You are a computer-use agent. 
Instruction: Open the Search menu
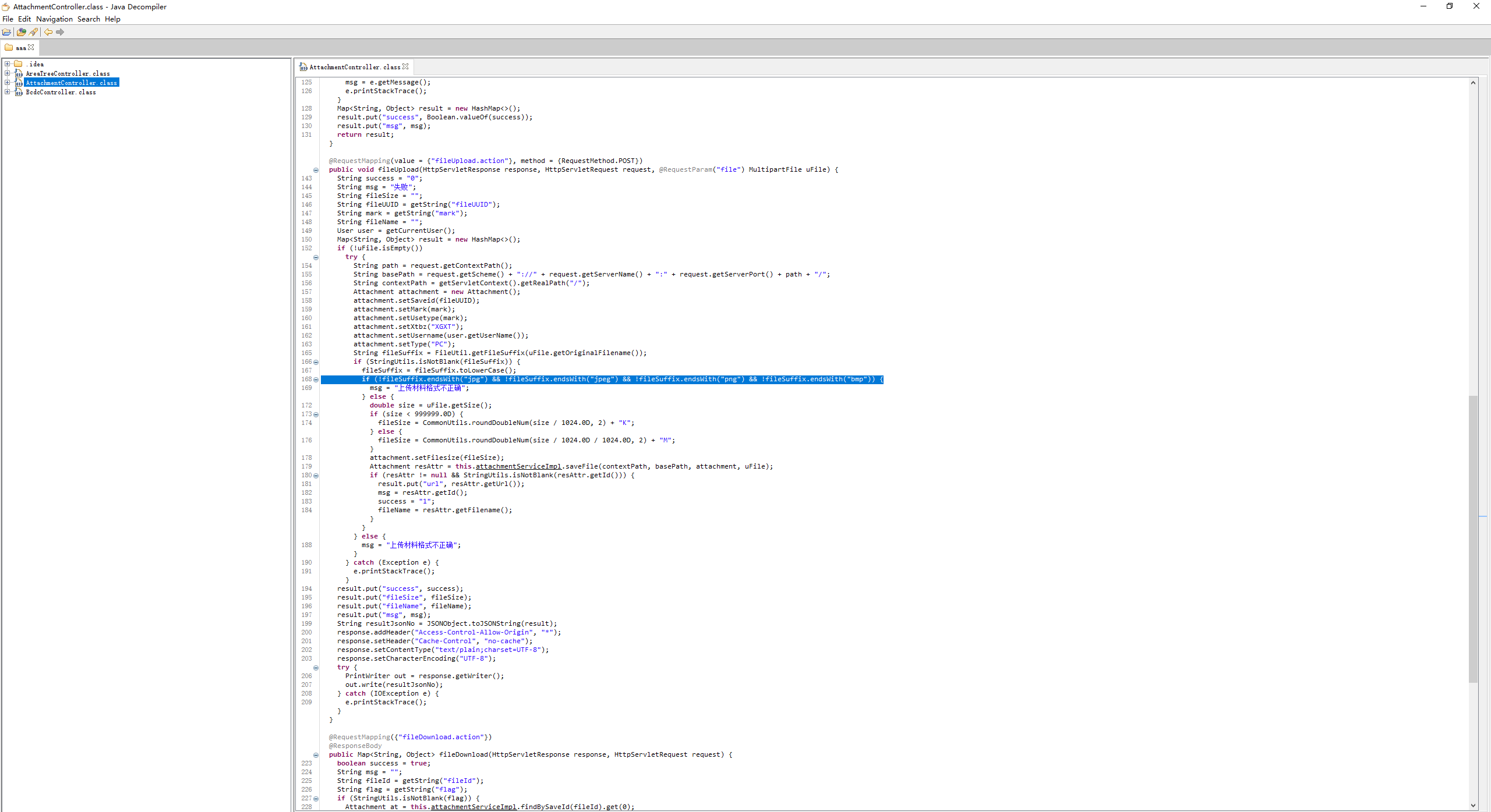[x=89, y=19]
